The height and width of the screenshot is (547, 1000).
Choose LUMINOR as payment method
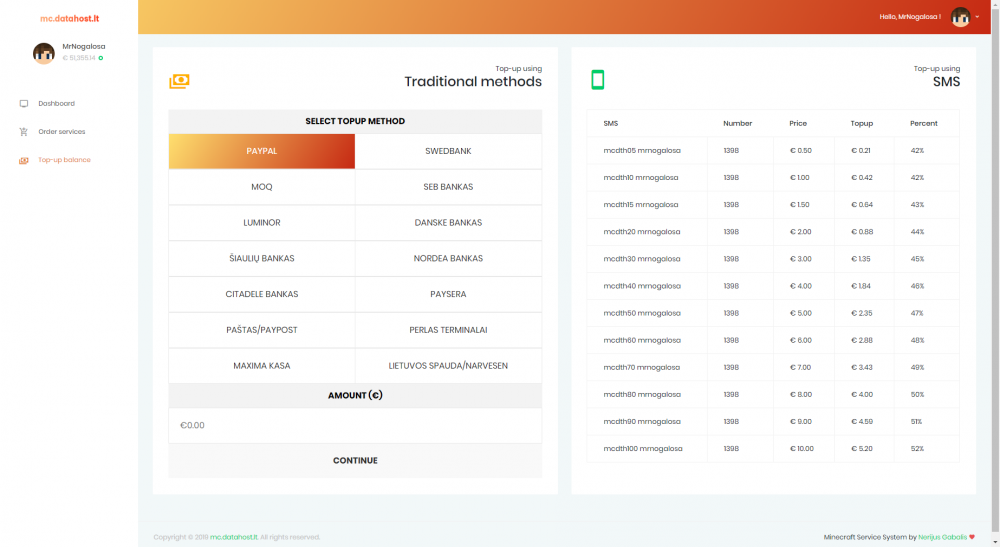(x=261, y=222)
